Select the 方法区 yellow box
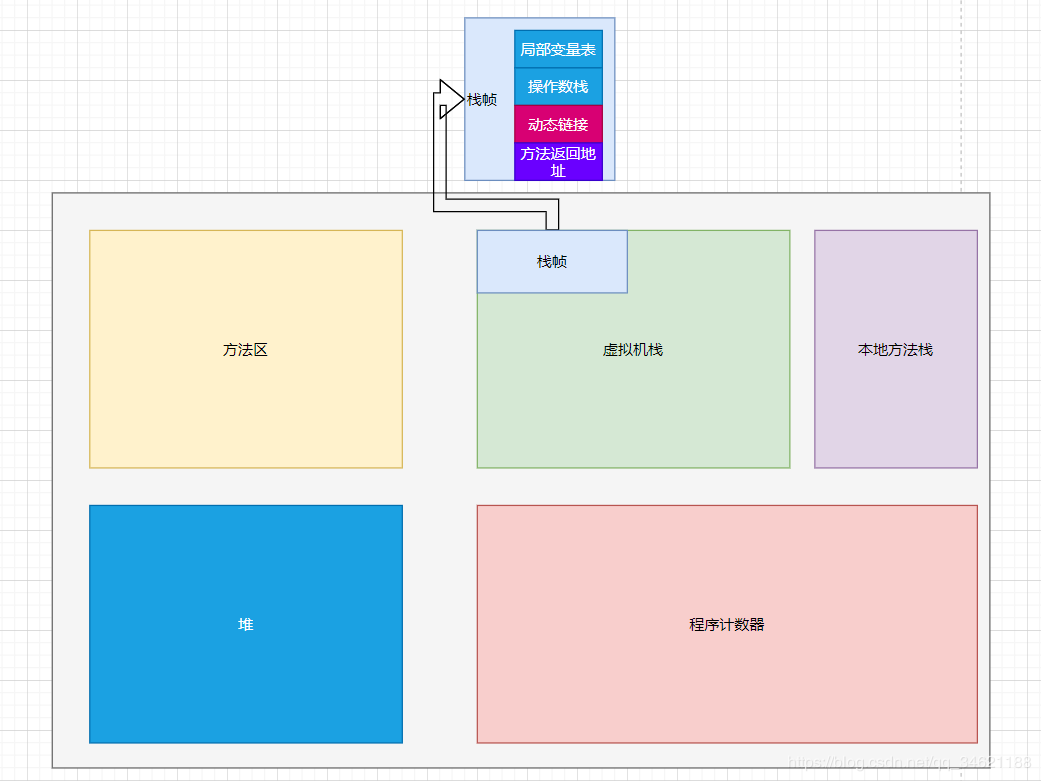The image size is (1041, 781). coord(246,349)
